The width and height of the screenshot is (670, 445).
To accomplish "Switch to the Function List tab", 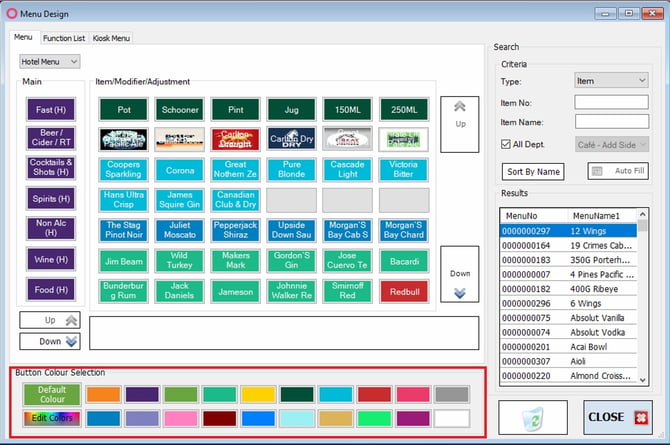I will click(64, 38).
